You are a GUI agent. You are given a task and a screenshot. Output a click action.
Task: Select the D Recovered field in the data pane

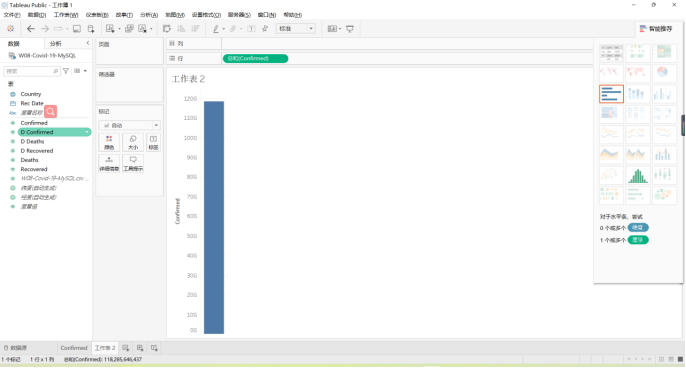[x=37, y=151]
